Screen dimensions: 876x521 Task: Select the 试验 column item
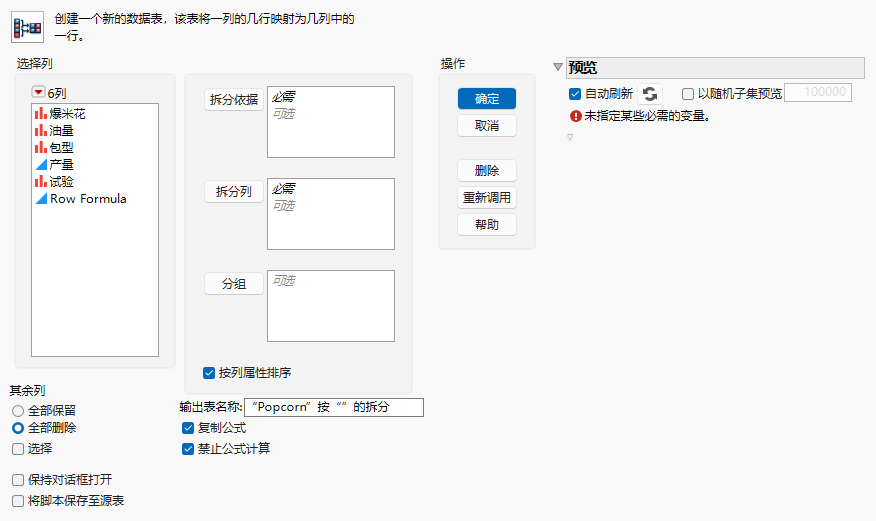pos(54,181)
